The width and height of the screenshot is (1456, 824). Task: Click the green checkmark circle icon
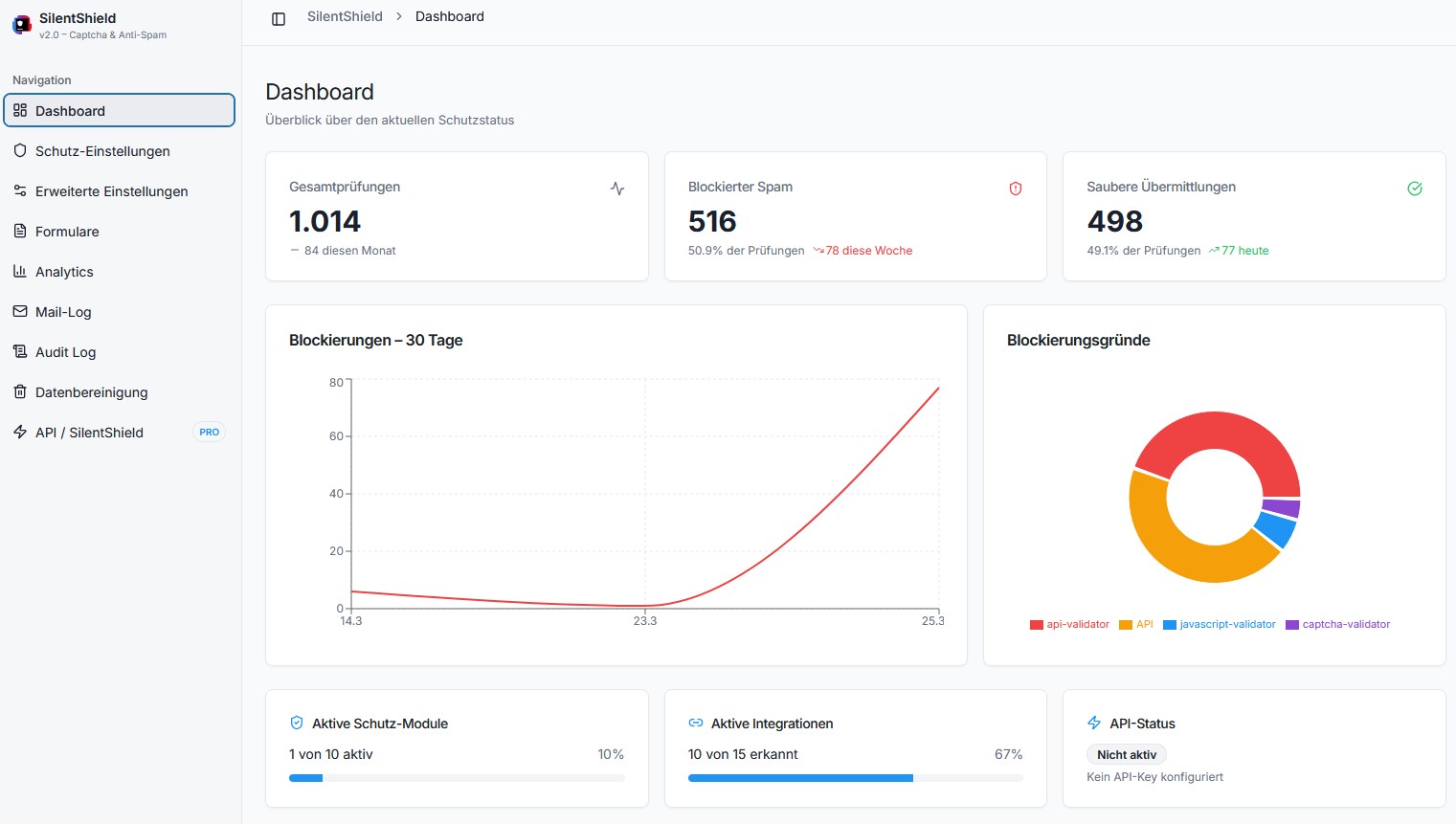[1414, 189]
